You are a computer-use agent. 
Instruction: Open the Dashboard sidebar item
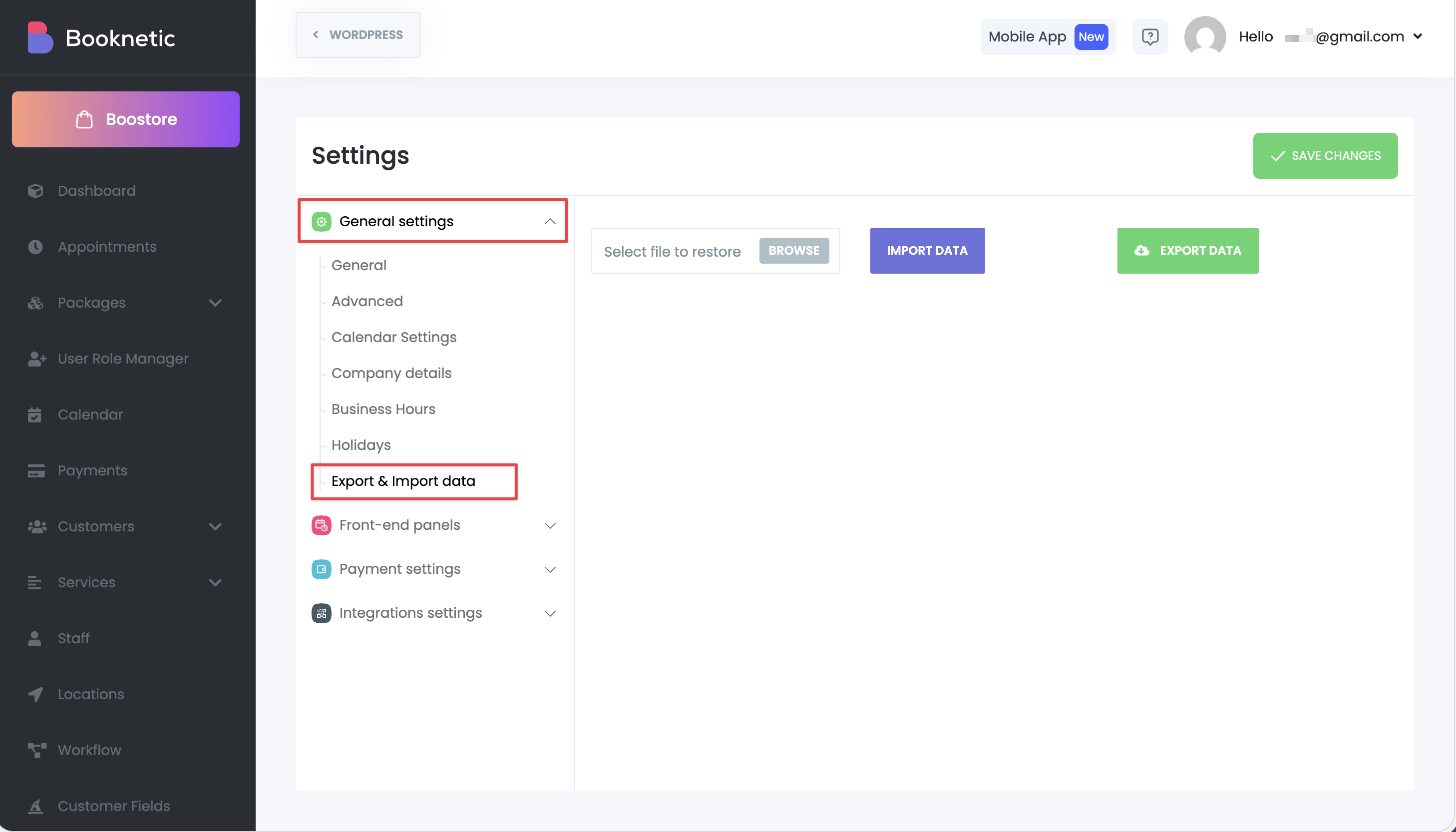pyautogui.click(x=96, y=191)
